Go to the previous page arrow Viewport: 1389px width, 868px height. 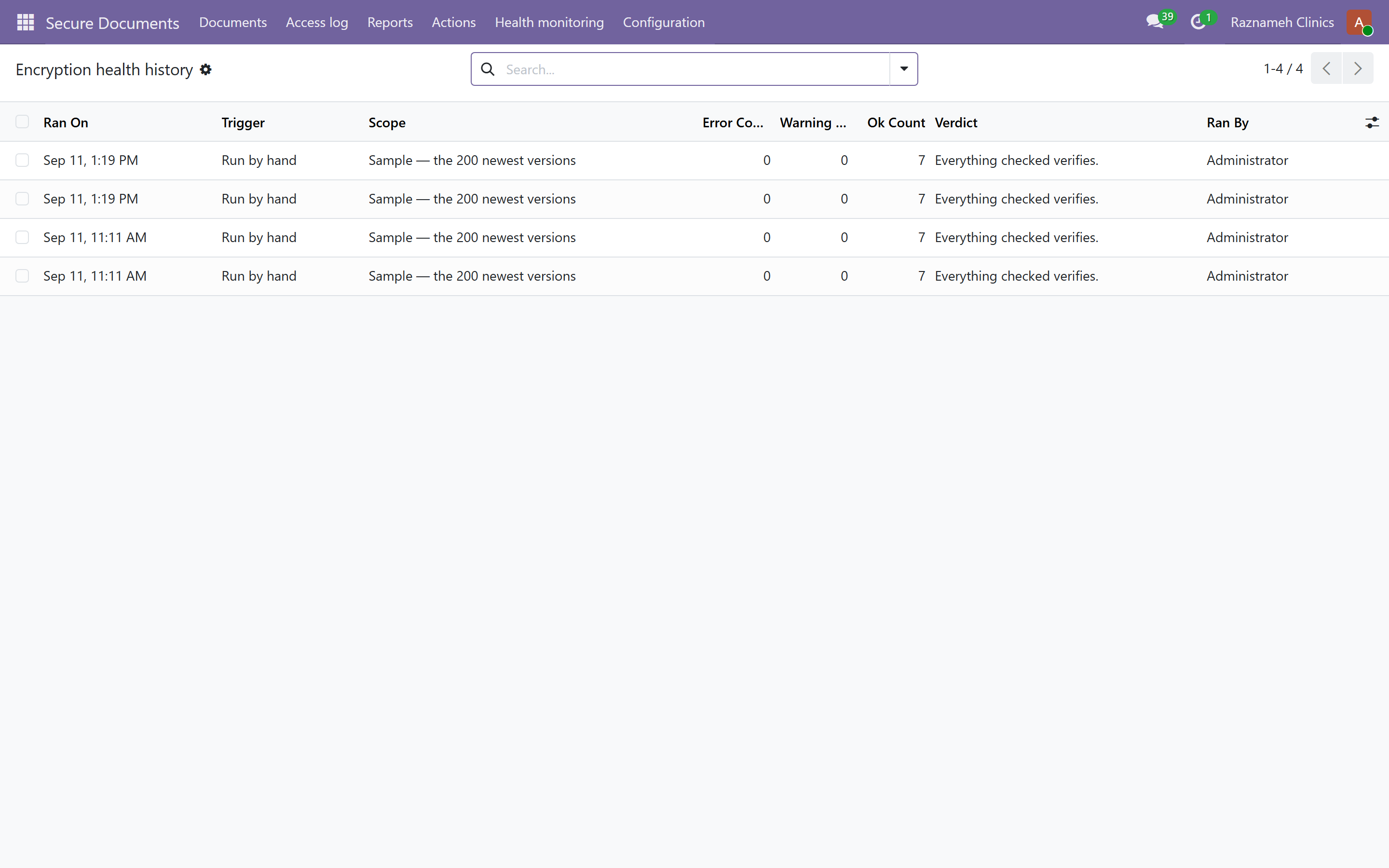coord(1326,68)
